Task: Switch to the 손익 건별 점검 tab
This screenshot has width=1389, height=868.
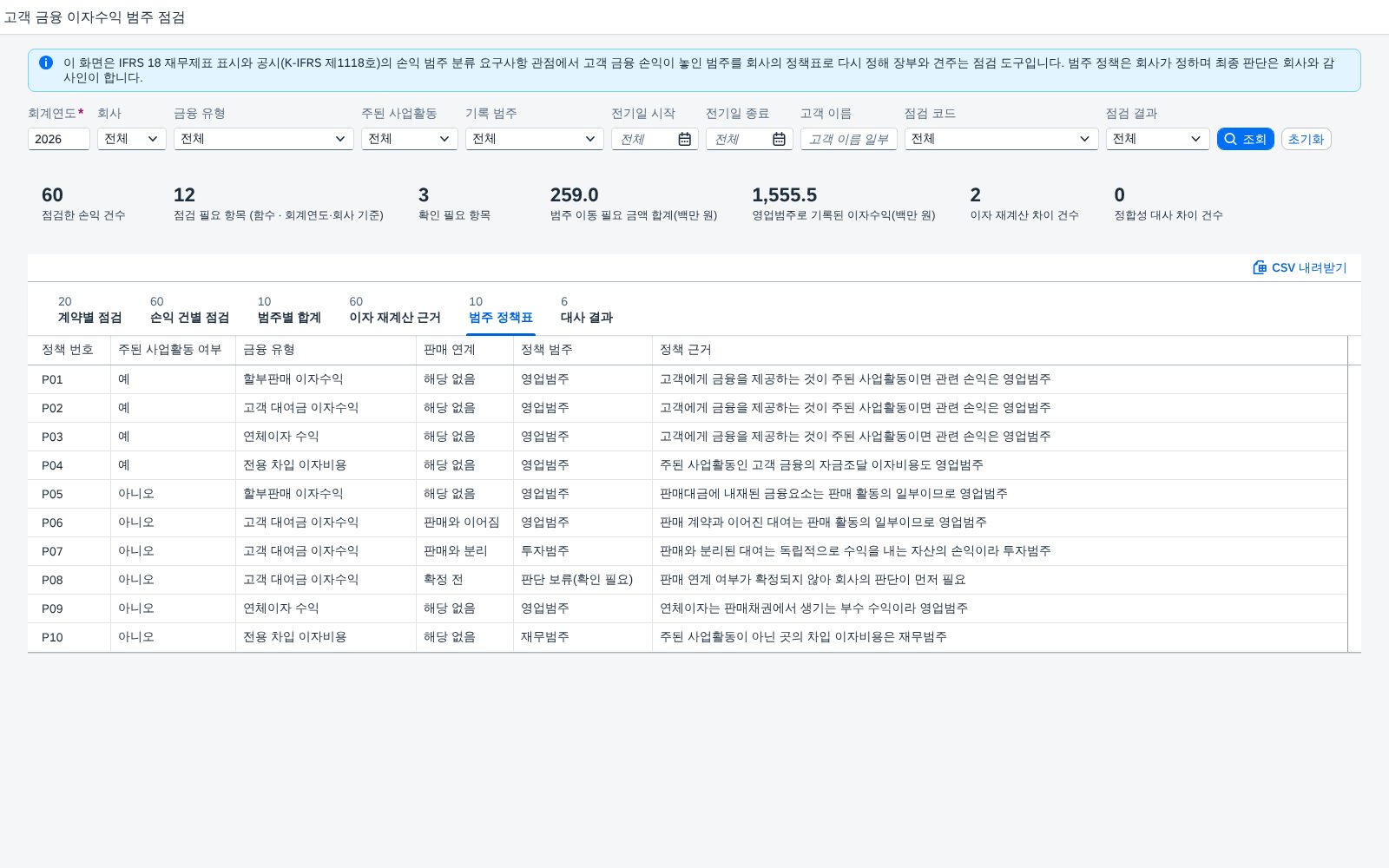Action: click(189, 310)
